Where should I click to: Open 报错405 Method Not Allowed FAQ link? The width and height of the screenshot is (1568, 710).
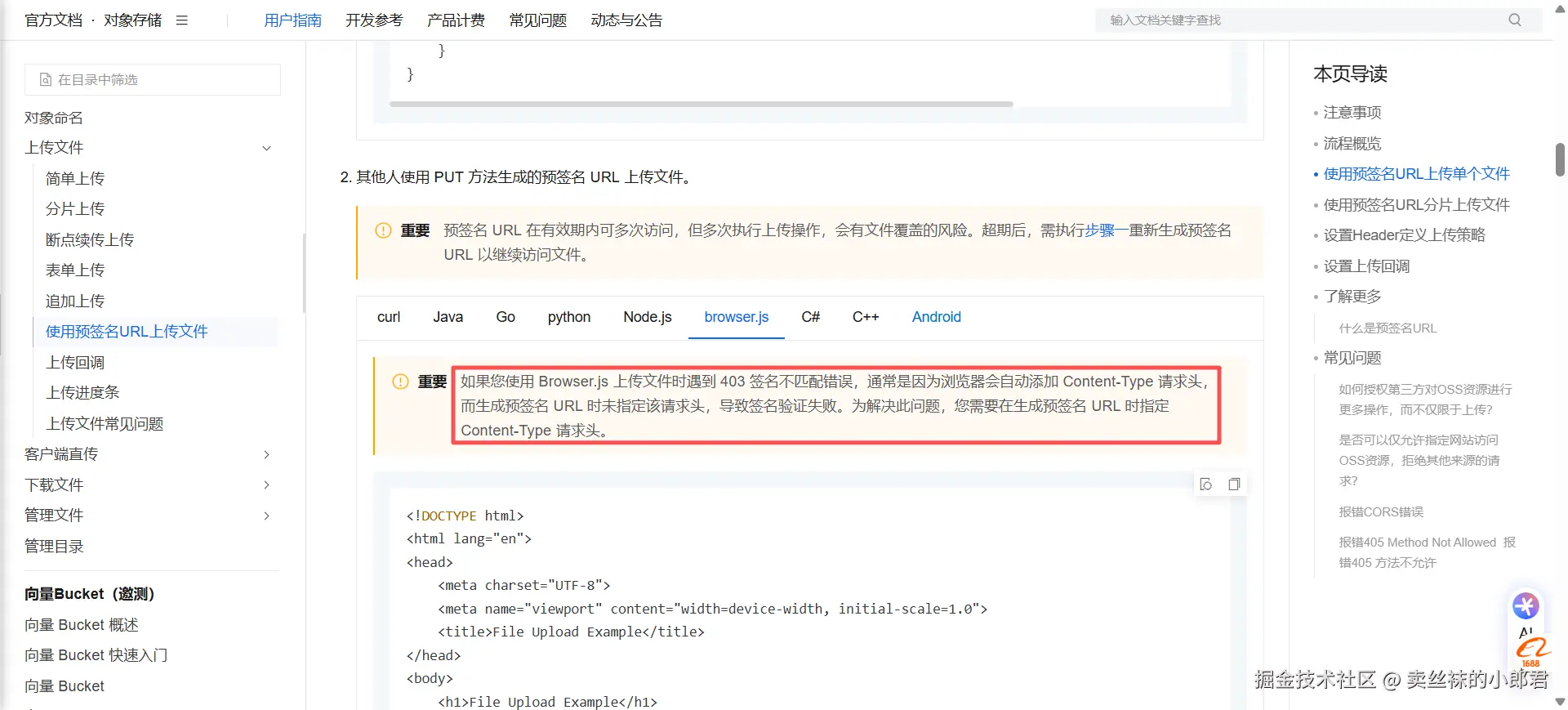[1427, 552]
